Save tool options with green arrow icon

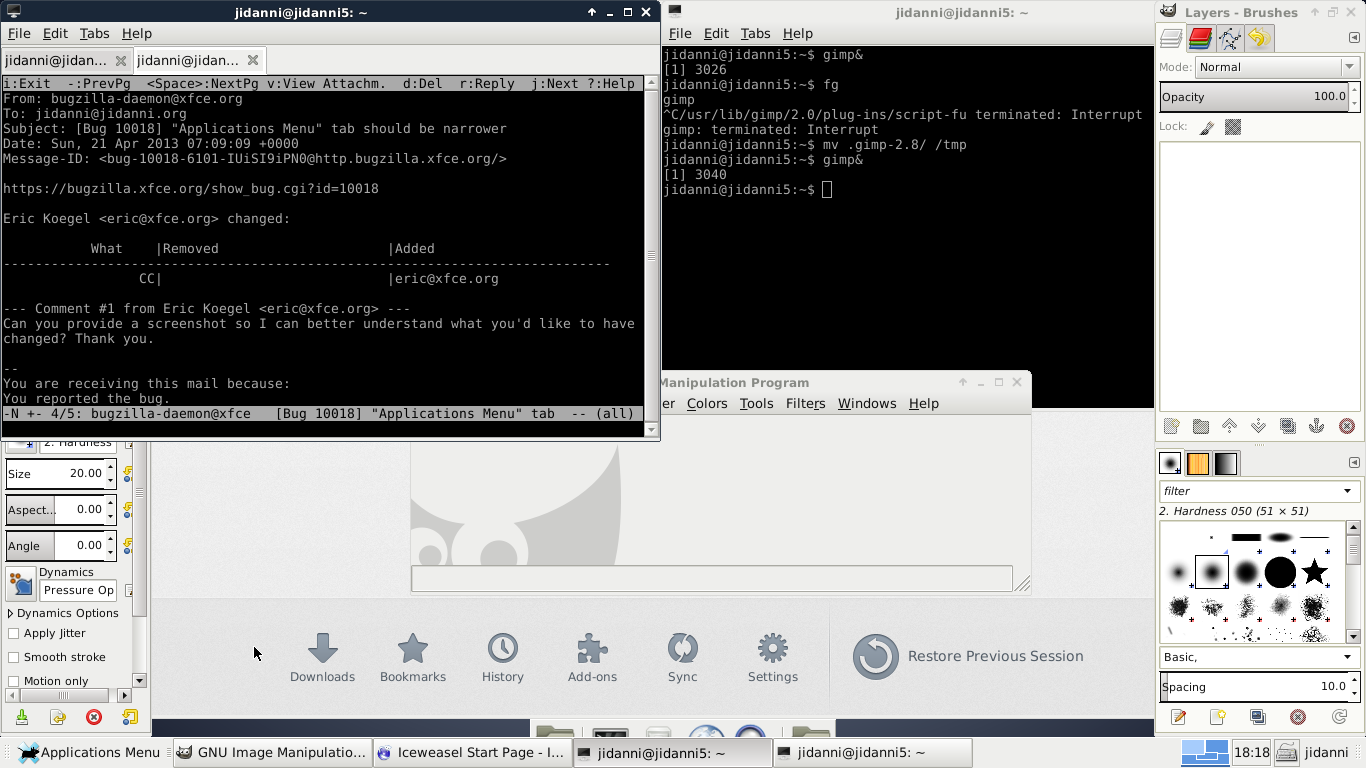22,717
